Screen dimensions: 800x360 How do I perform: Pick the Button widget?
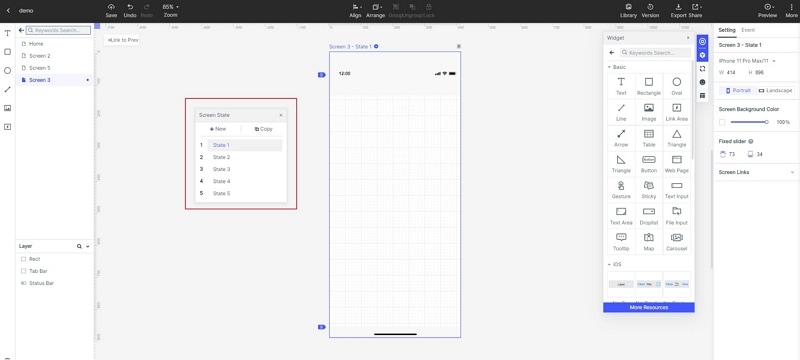point(649,164)
